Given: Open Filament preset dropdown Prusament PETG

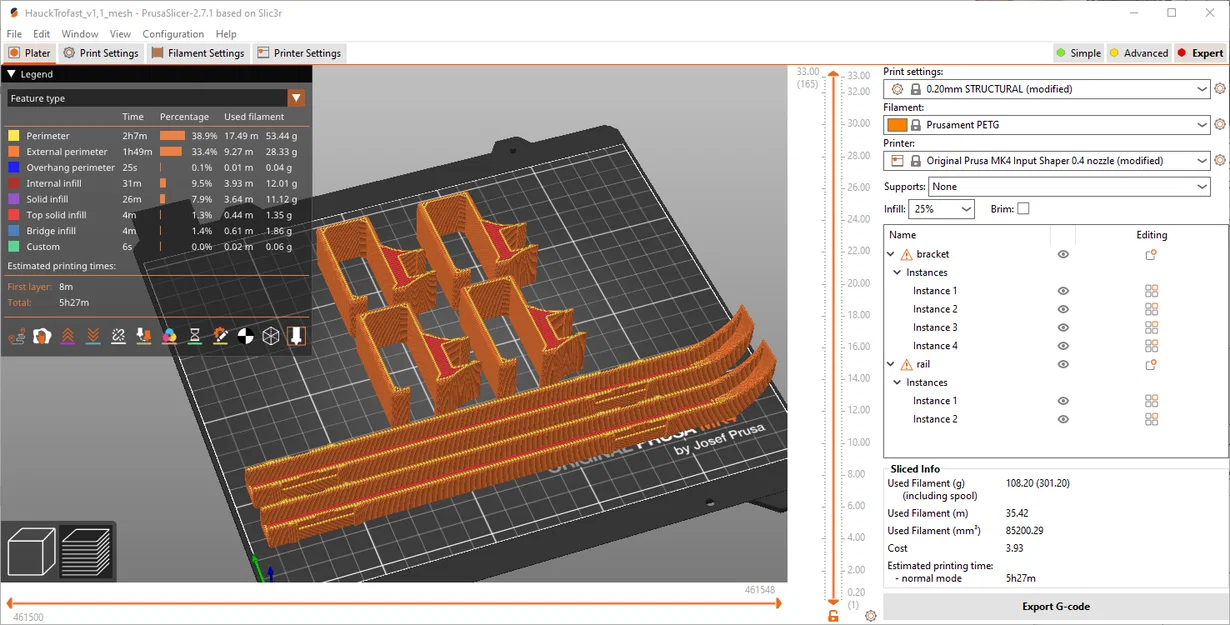Looking at the screenshot, I should [x=1047, y=125].
